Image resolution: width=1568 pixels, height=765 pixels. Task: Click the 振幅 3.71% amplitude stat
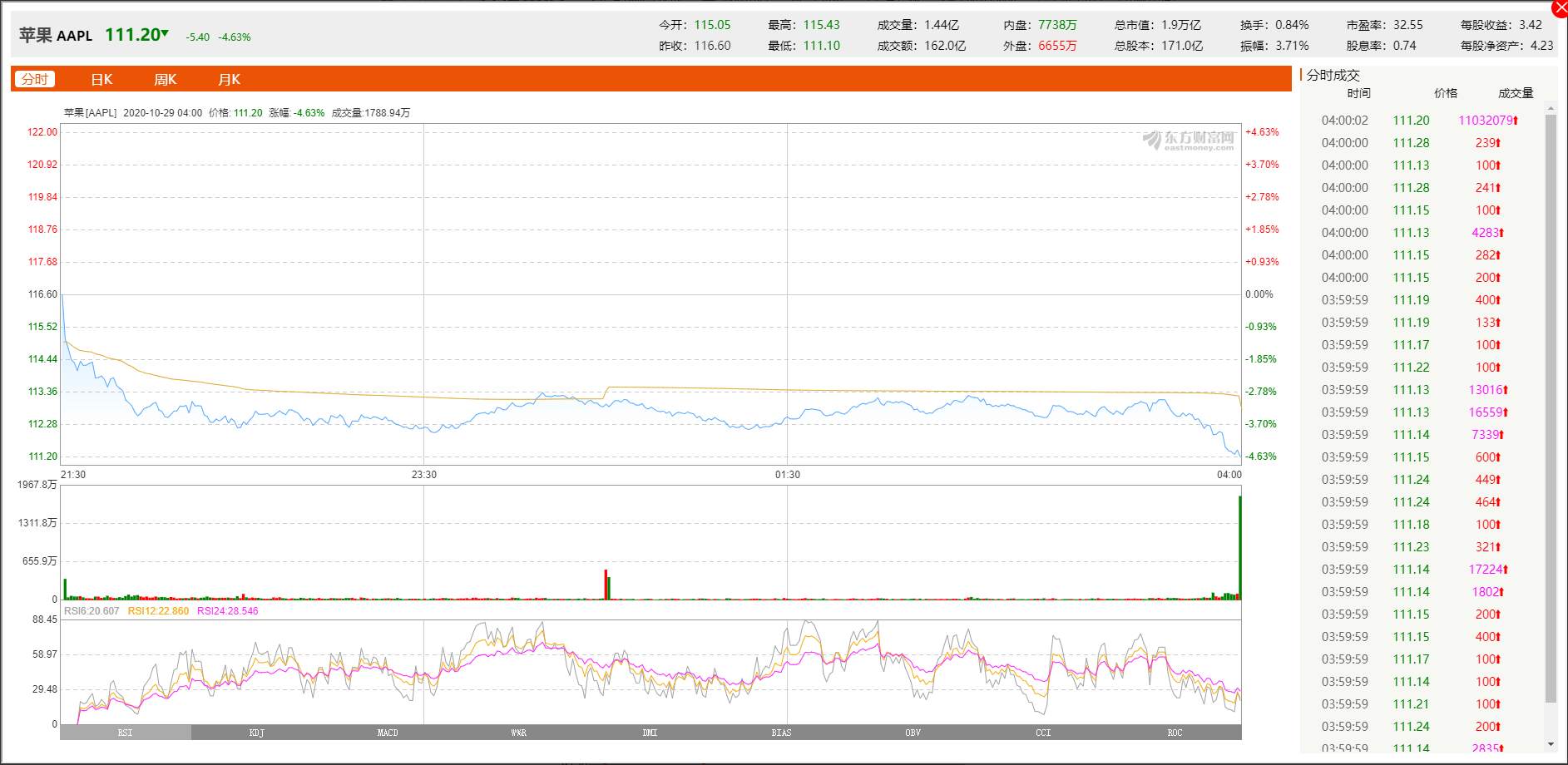pyautogui.click(x=1274, y=46)
